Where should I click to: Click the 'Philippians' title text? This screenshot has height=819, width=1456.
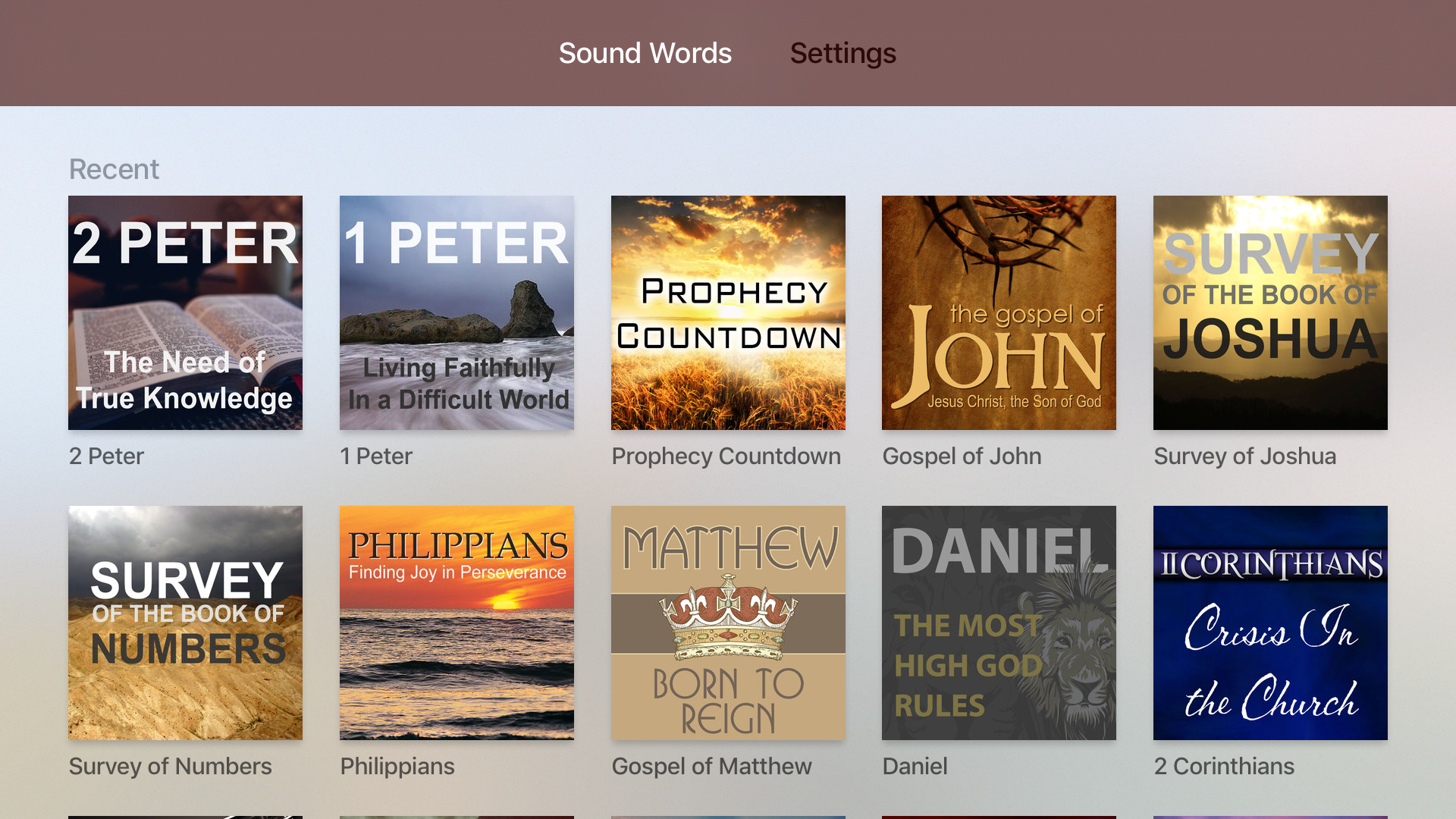(397, 767)
